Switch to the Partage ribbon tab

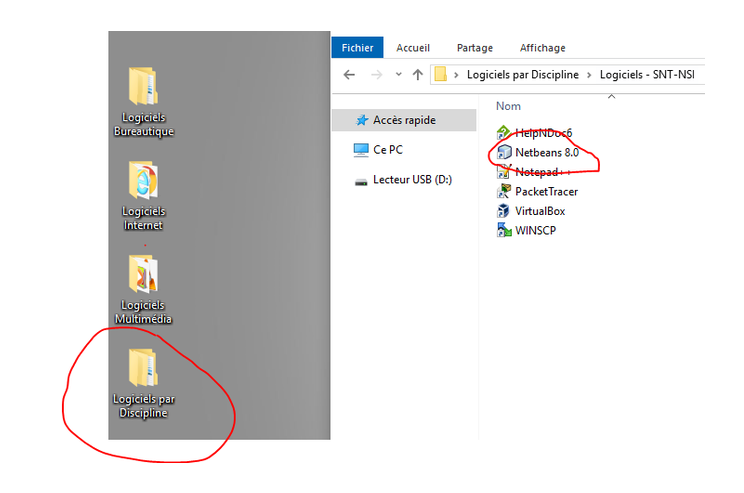click(474, 48)
